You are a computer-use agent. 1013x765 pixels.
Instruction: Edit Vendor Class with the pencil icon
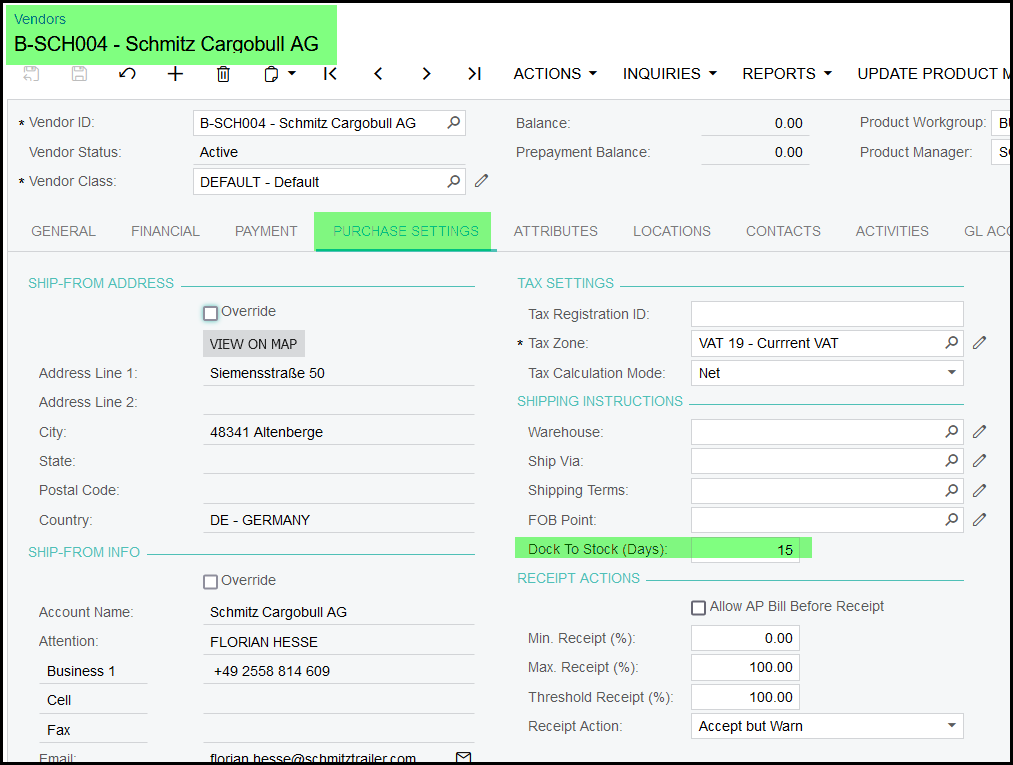pyautogui.click(x=481, y=181)
